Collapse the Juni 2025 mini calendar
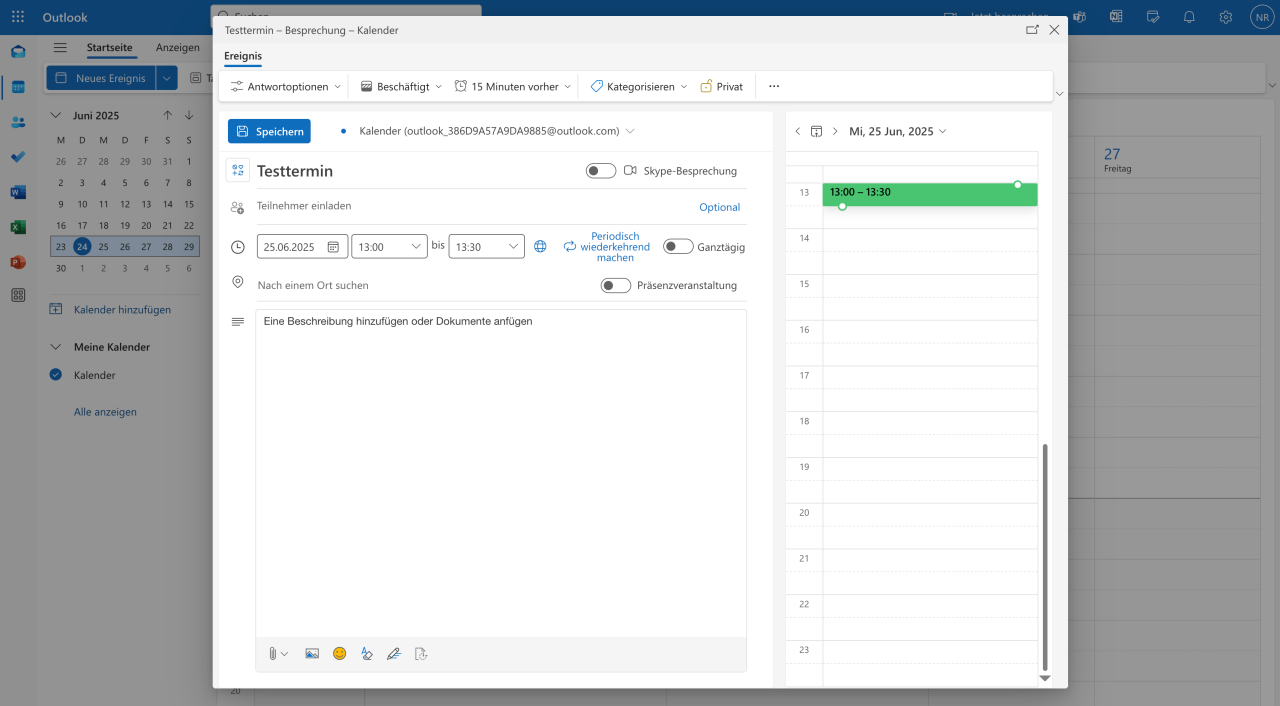Viewport: 1280px width, 706px height. 56,116
